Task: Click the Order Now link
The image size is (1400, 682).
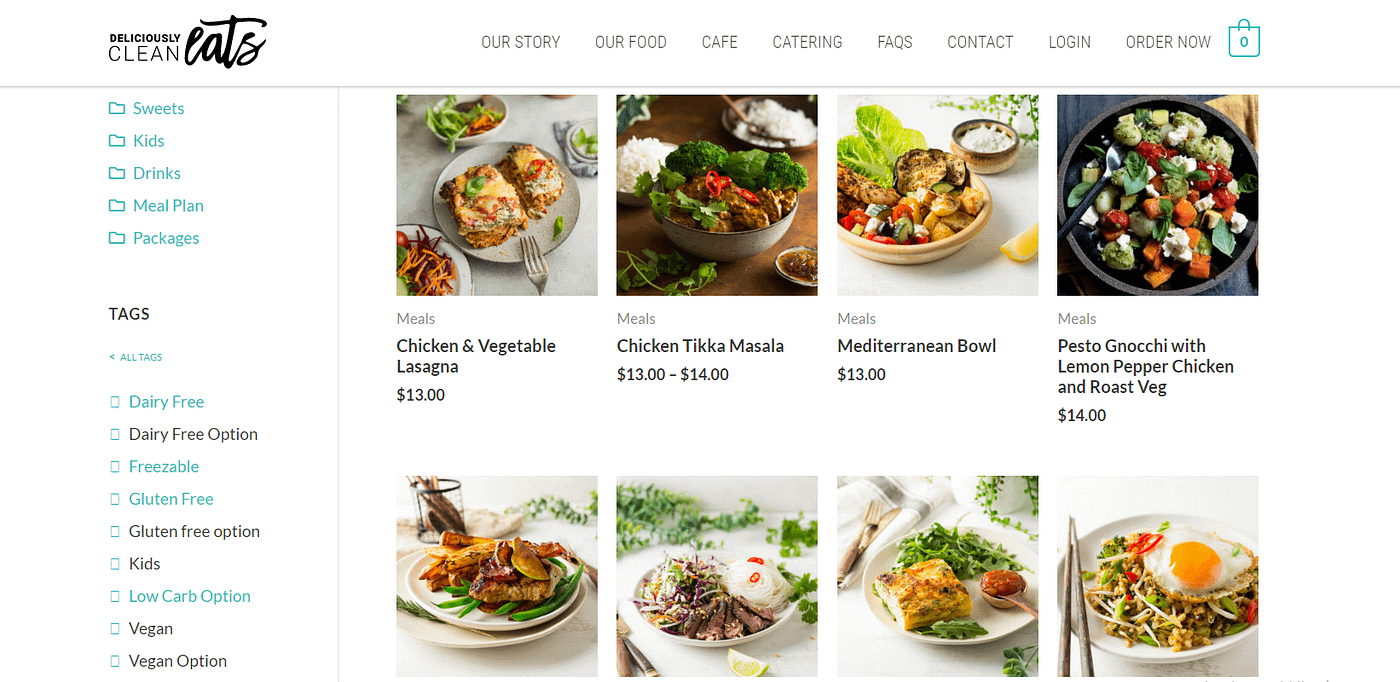Action: click(1168, 42)
